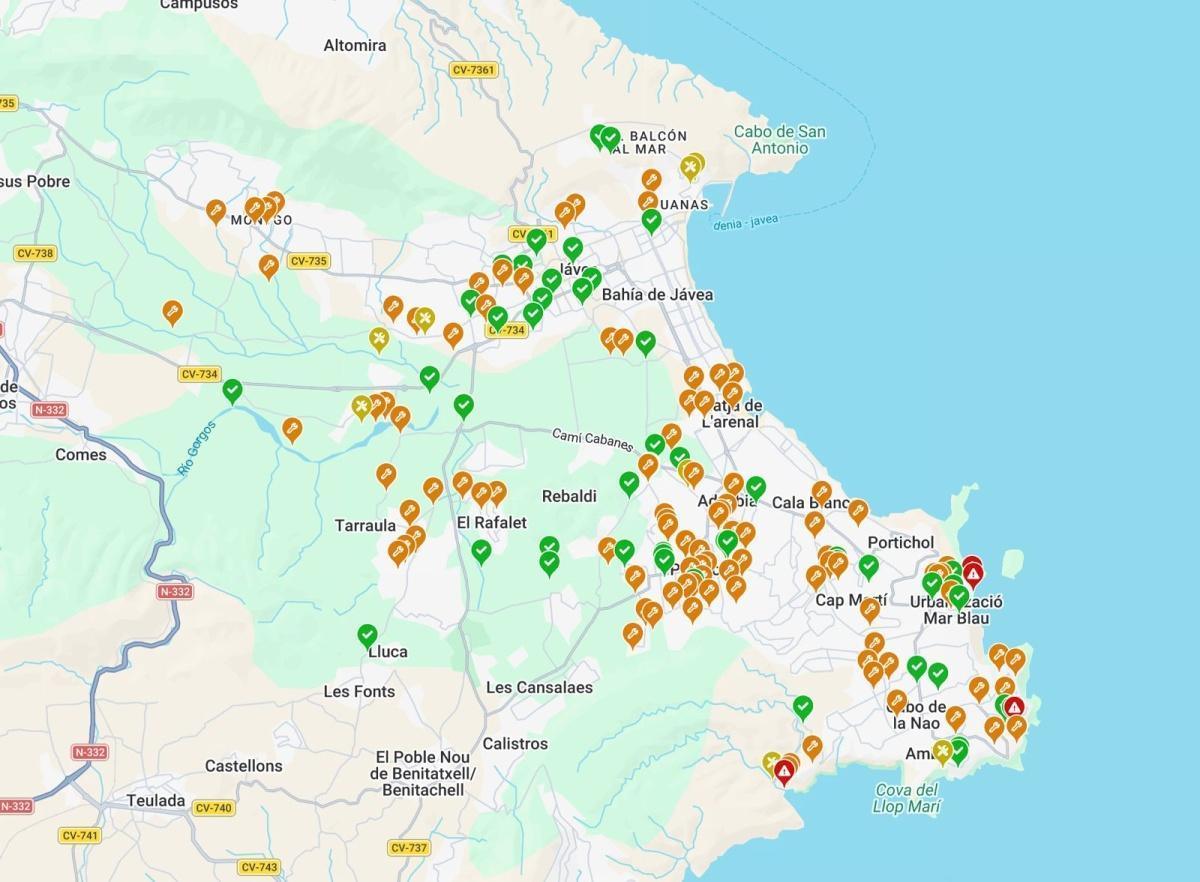Screen dimensions: 1200x882
Task: Open the isolated green check marker southwest of Cabo de la Nao
Action: pyautogui.click(x=803, y=708)
